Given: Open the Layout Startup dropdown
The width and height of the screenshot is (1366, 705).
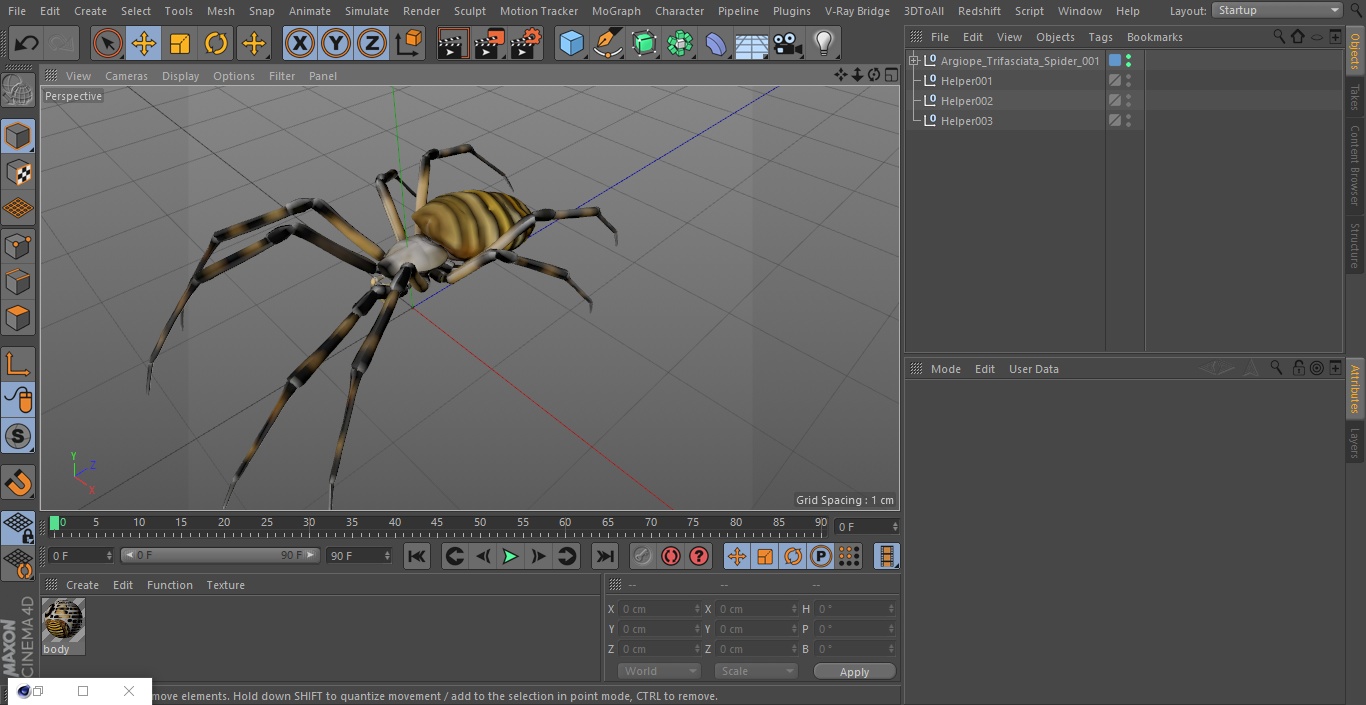Looking at the screenshot, I should click(1278, 10).
